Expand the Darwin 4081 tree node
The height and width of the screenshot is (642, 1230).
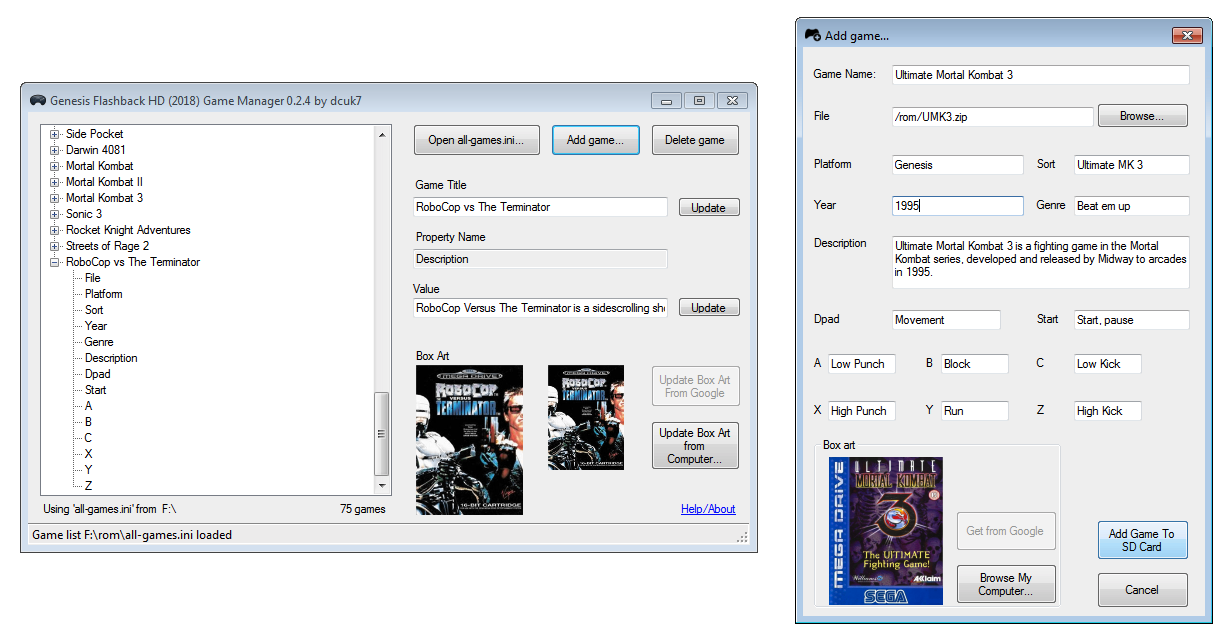point(54,150)
